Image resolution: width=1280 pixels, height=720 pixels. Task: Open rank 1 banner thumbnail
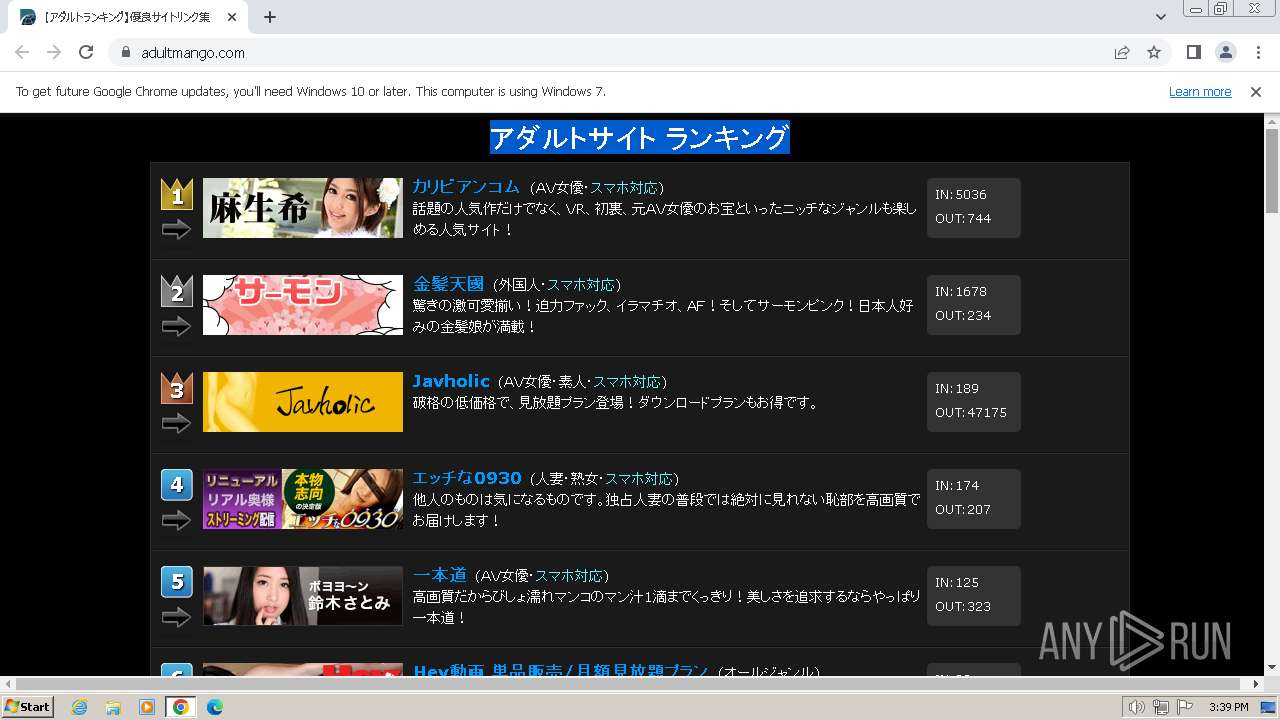303,208
